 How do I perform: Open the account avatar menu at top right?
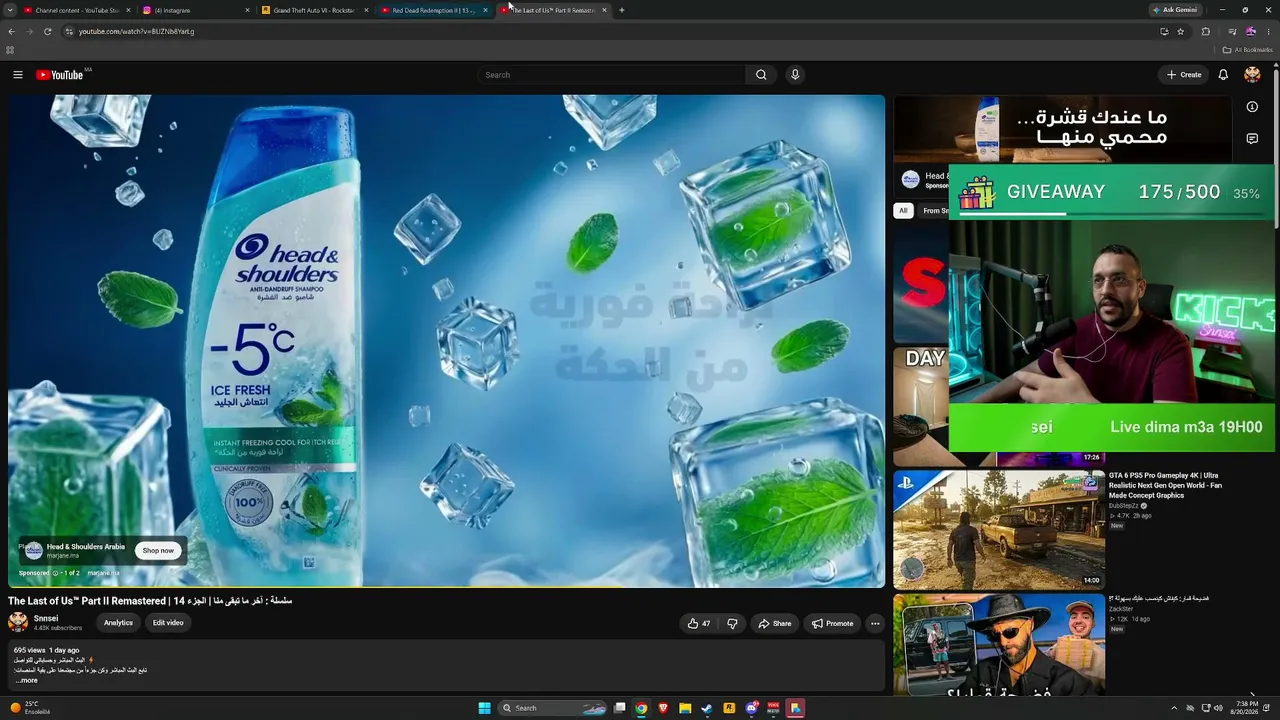coord(1252,75)
